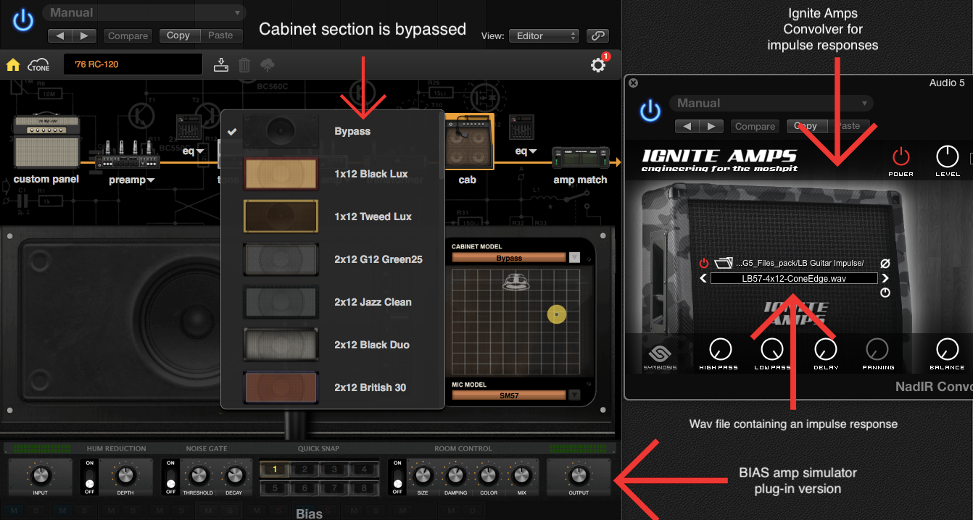Viewport: 974px width, 520px height.
Task: Open the ToneCloud cloud icon
Action: click(x=39, y=65)
